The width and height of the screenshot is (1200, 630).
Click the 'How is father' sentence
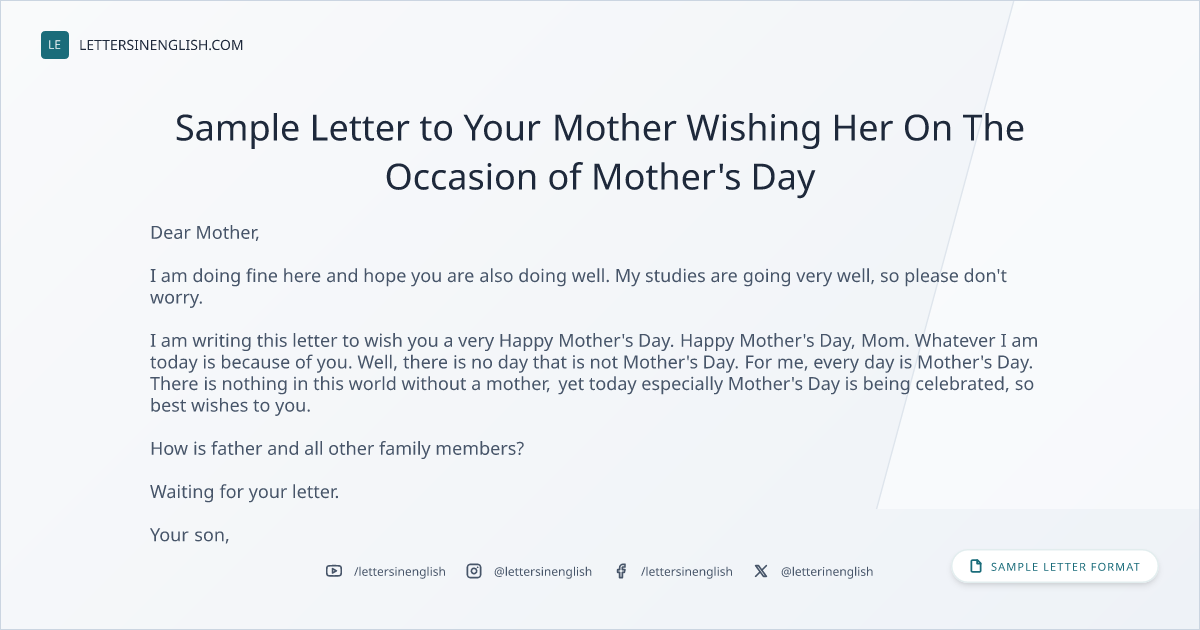(x=337, y=449)
